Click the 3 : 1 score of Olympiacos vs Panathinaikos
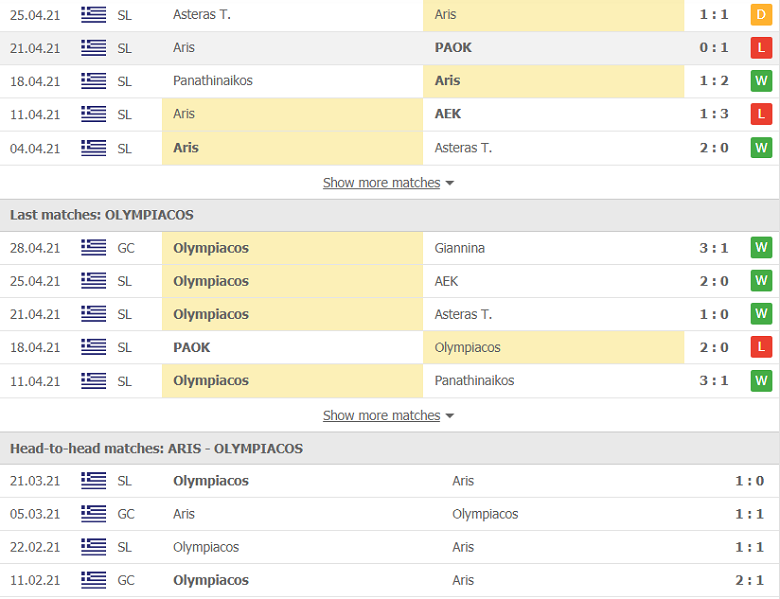Screen dimensions: 780x599 pos(714,381)
